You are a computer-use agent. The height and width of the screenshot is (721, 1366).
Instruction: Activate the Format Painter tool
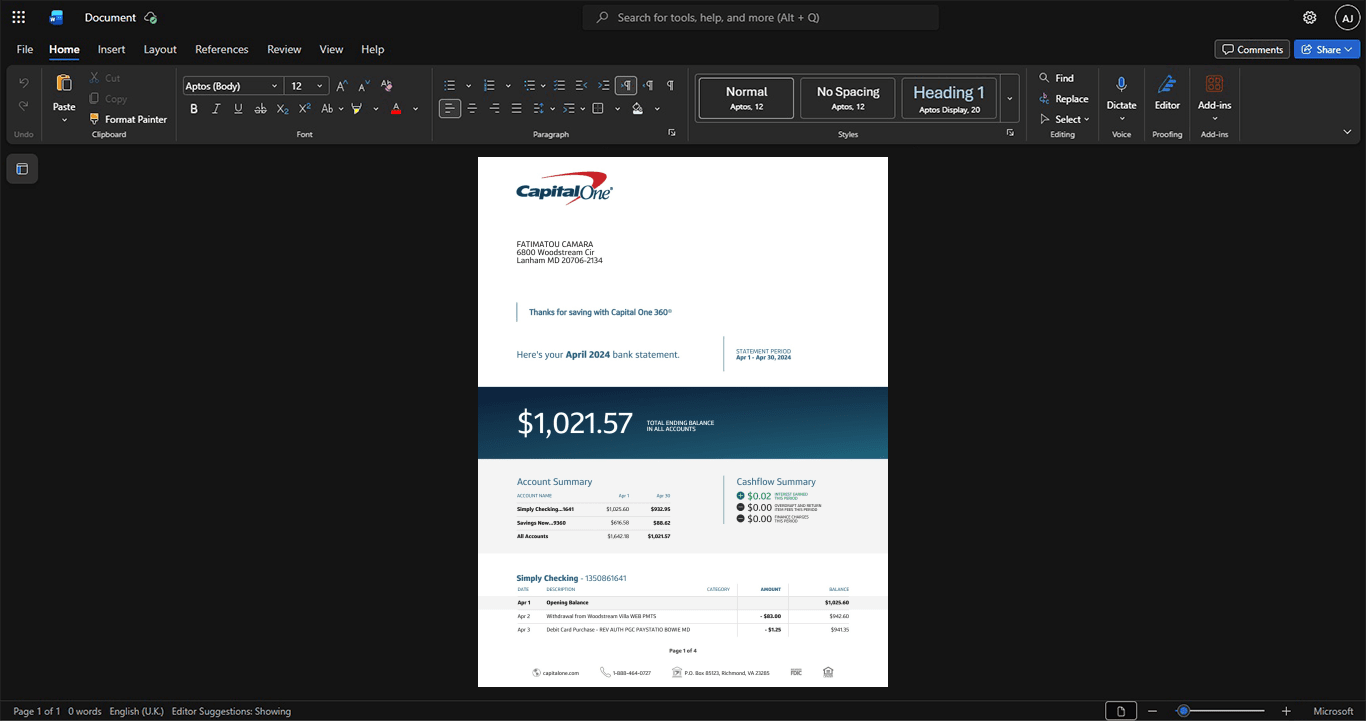point(128,119)
